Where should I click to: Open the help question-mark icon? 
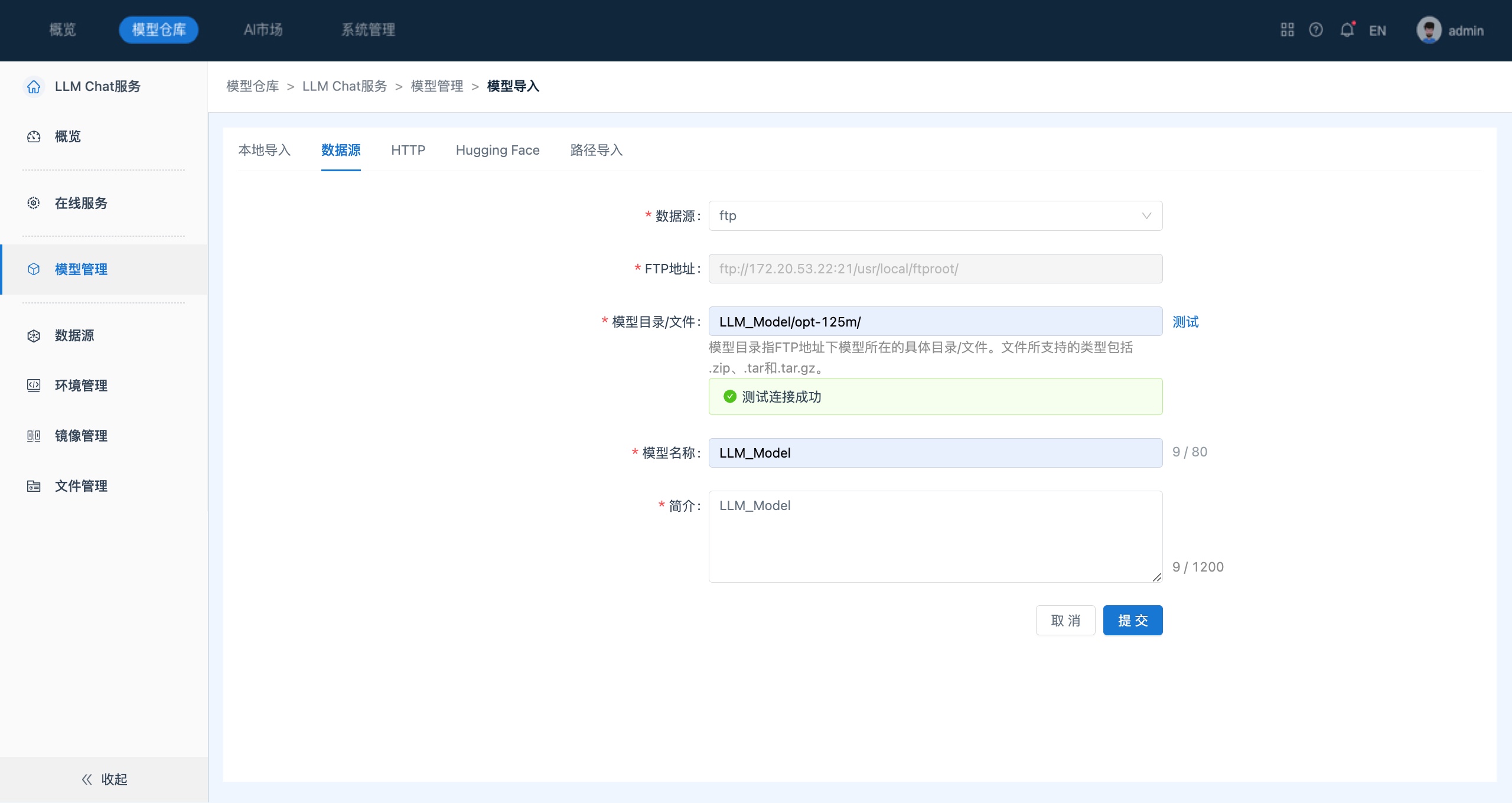1316,30
